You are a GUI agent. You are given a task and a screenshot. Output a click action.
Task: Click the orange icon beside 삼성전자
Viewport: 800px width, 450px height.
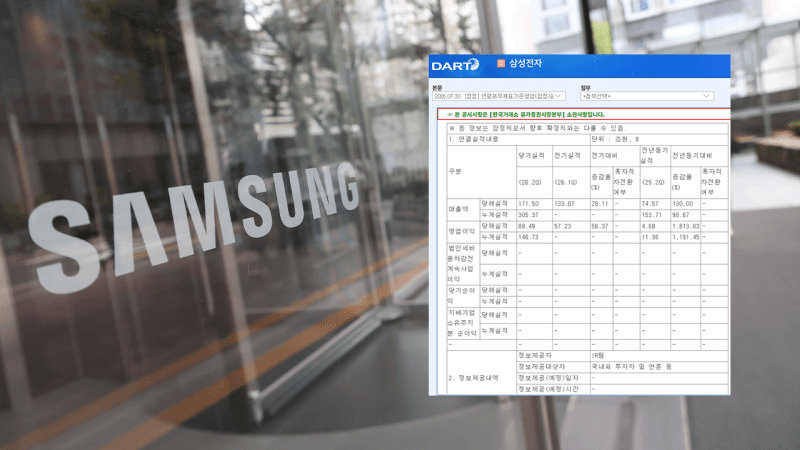(501, 63)
